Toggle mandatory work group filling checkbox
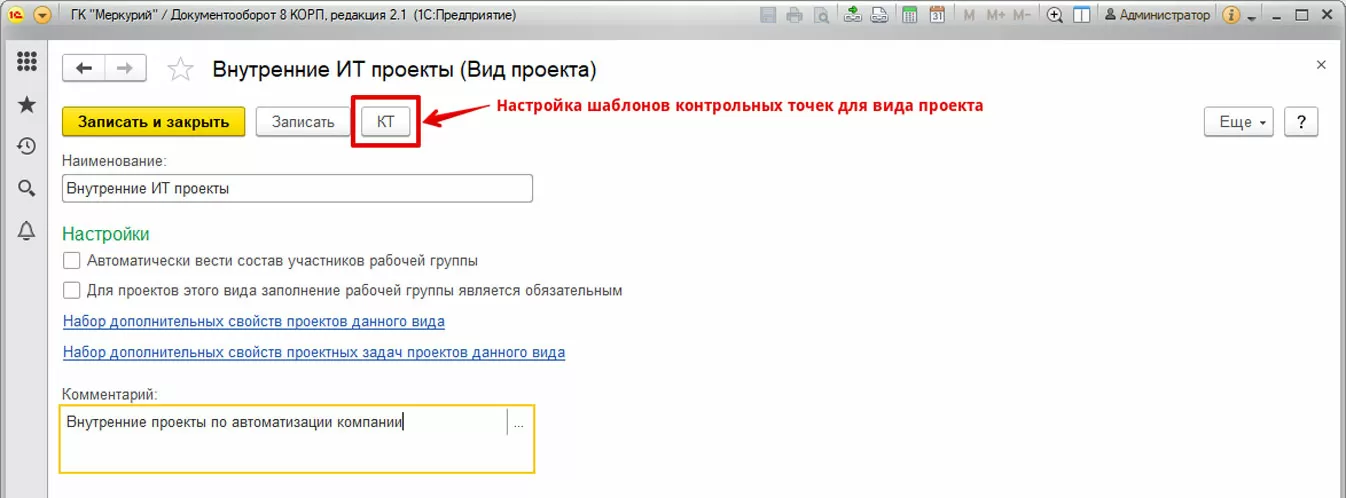1346x498 pixels. tap(71, 291)
